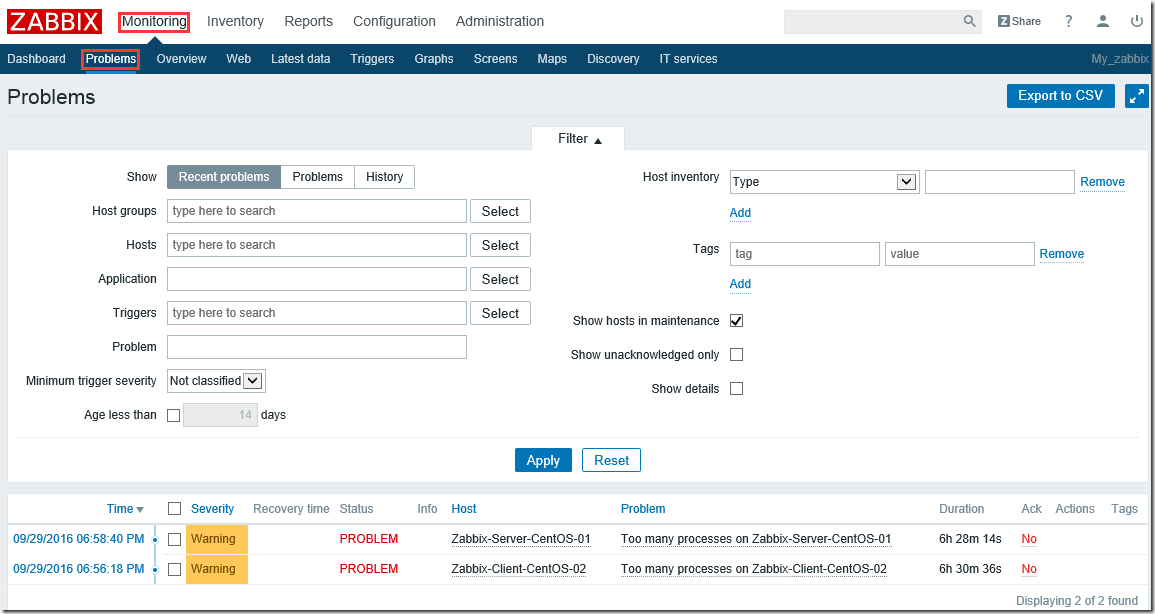This screenshot has height=614, width=1155.
Task: Toggle fullscreen mode icon
Action: [1137, 96]
